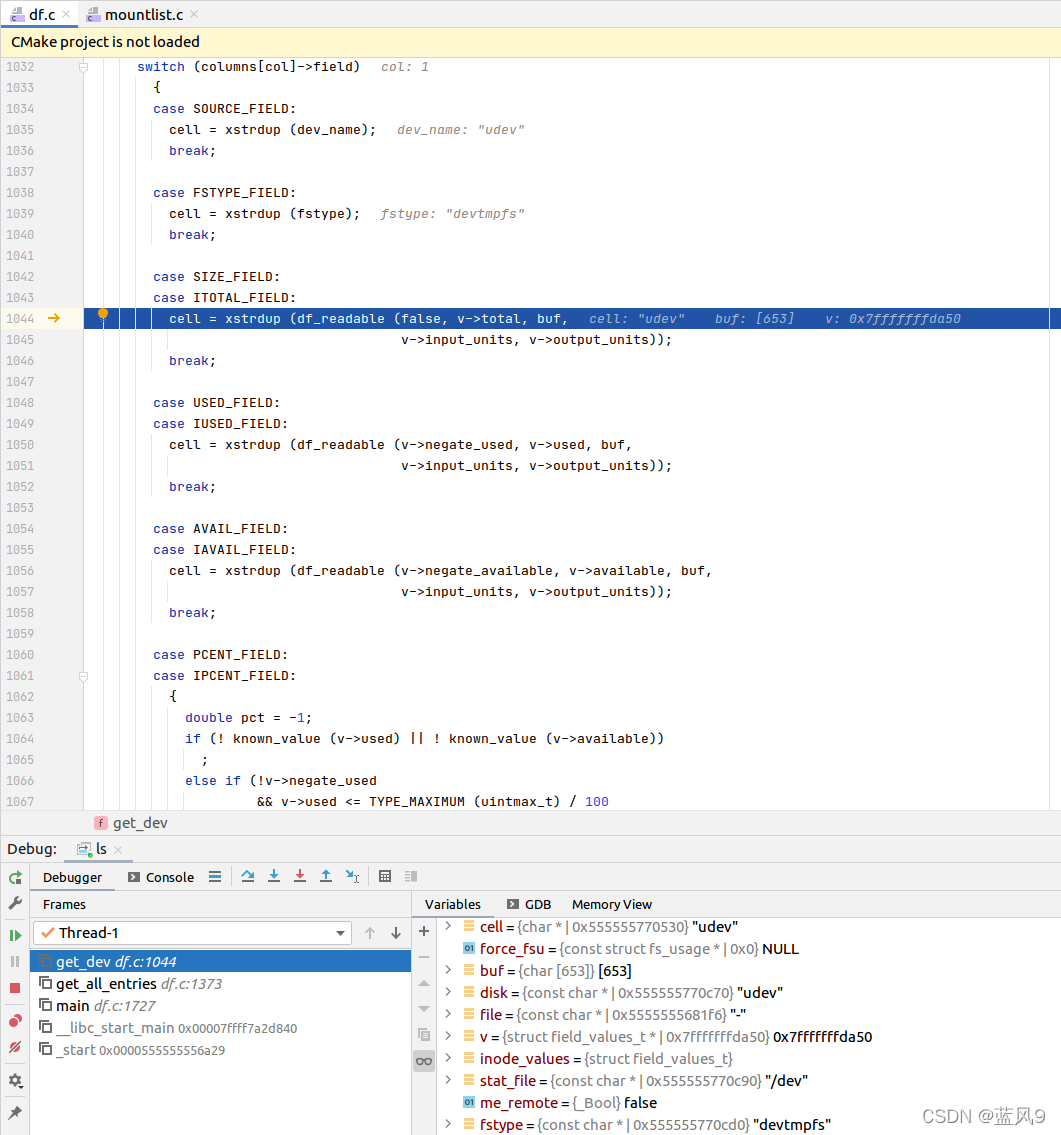Click Run to Cursor icon

(x=352, y=877)
